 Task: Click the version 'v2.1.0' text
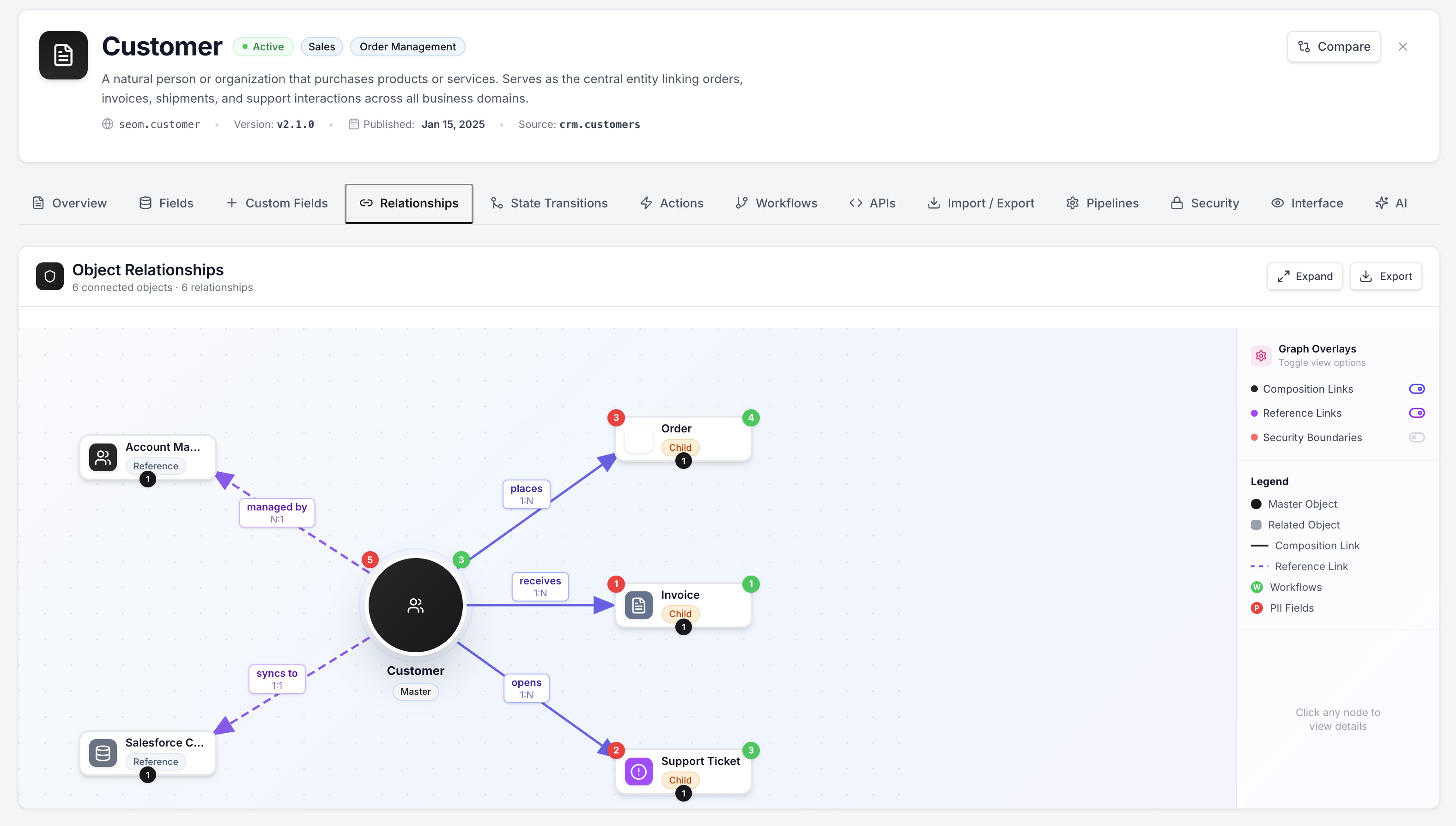tap(295, 124)
